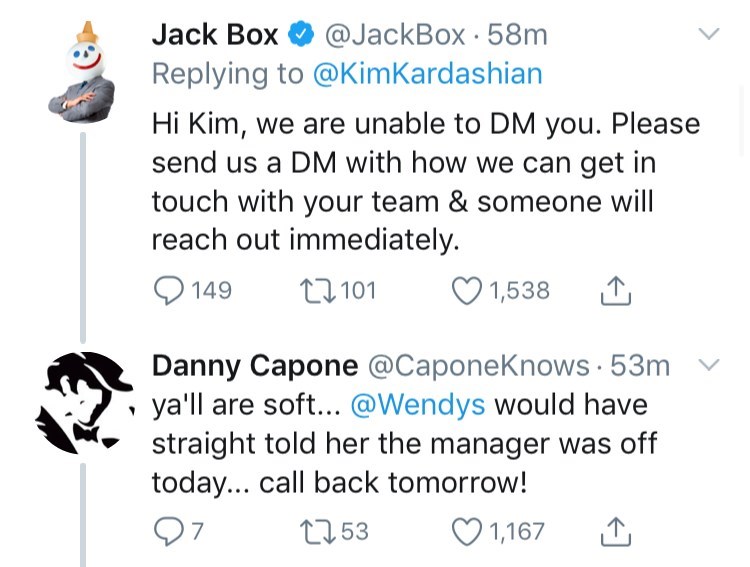
Task: View Jack Box profile picture
Action: [x=82, y=72]
